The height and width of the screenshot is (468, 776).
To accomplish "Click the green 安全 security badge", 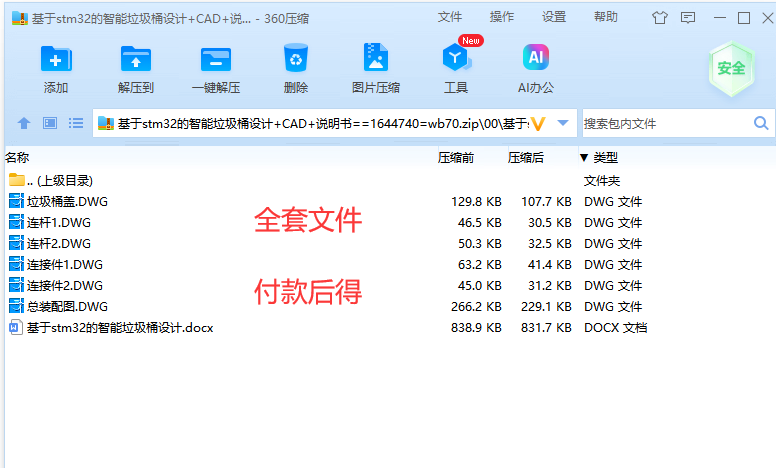I will (731, 68).
